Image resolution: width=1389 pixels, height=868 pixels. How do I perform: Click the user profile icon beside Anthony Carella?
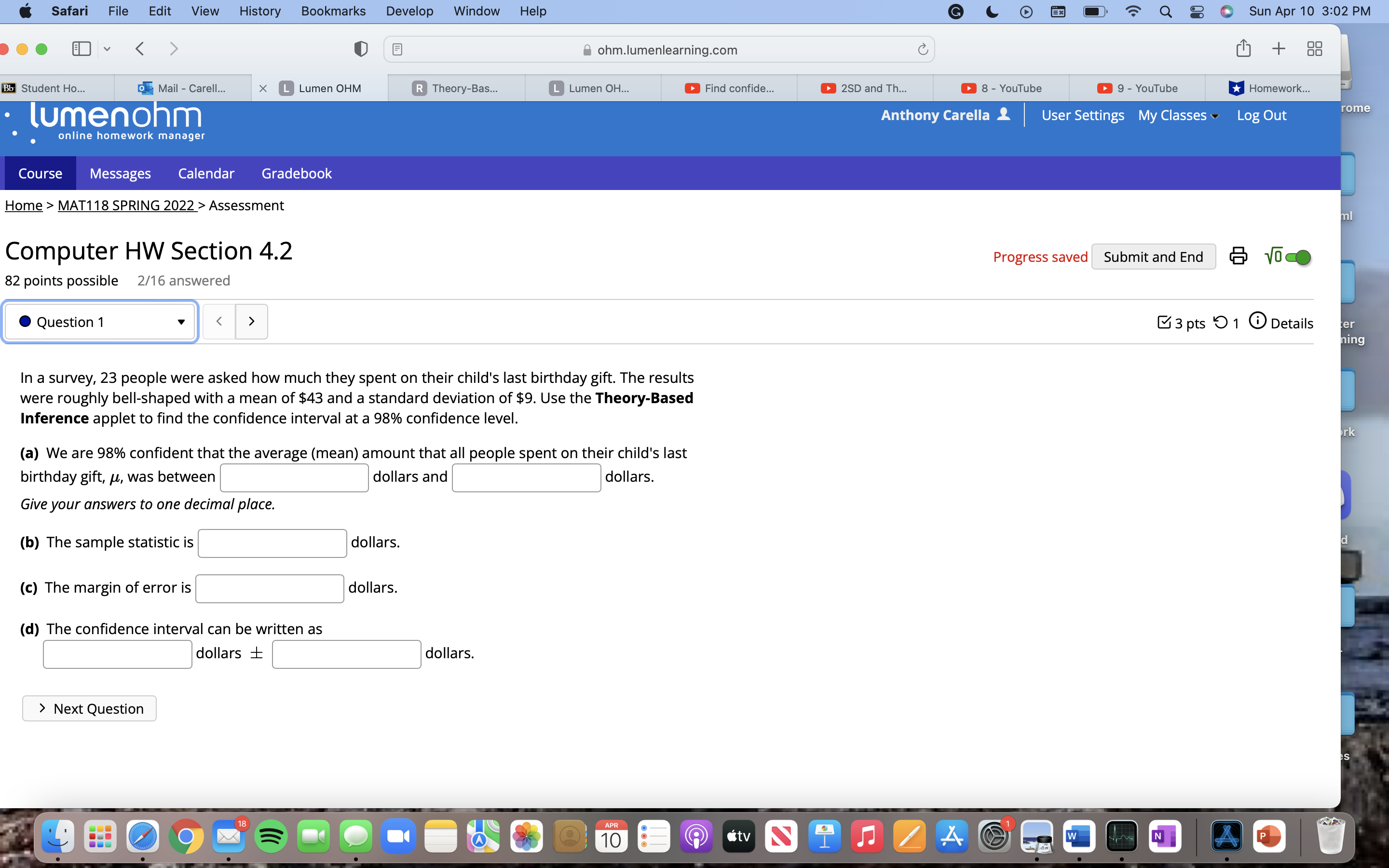coord(1003,115)
